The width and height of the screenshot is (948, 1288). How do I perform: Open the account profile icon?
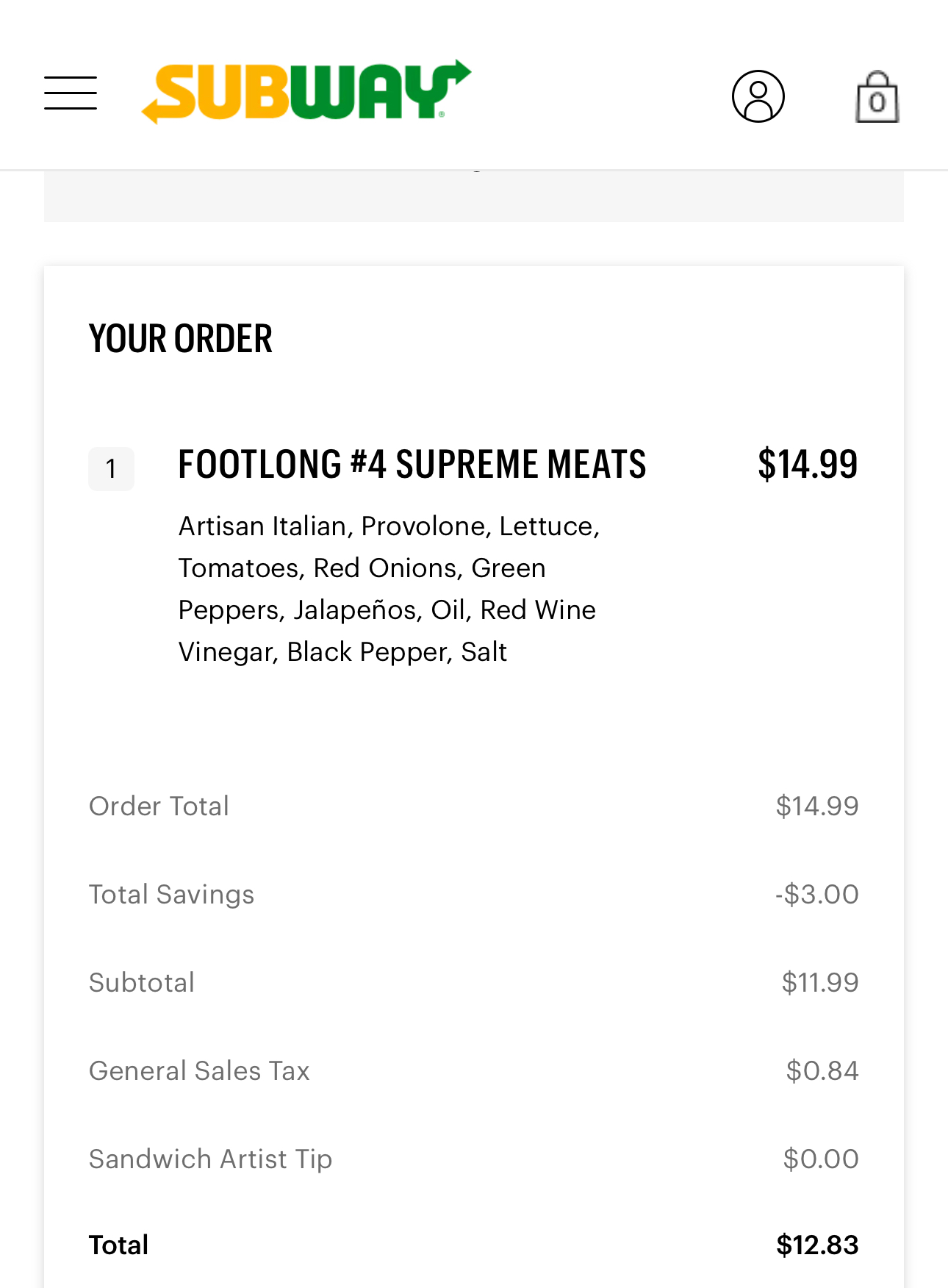758,96
